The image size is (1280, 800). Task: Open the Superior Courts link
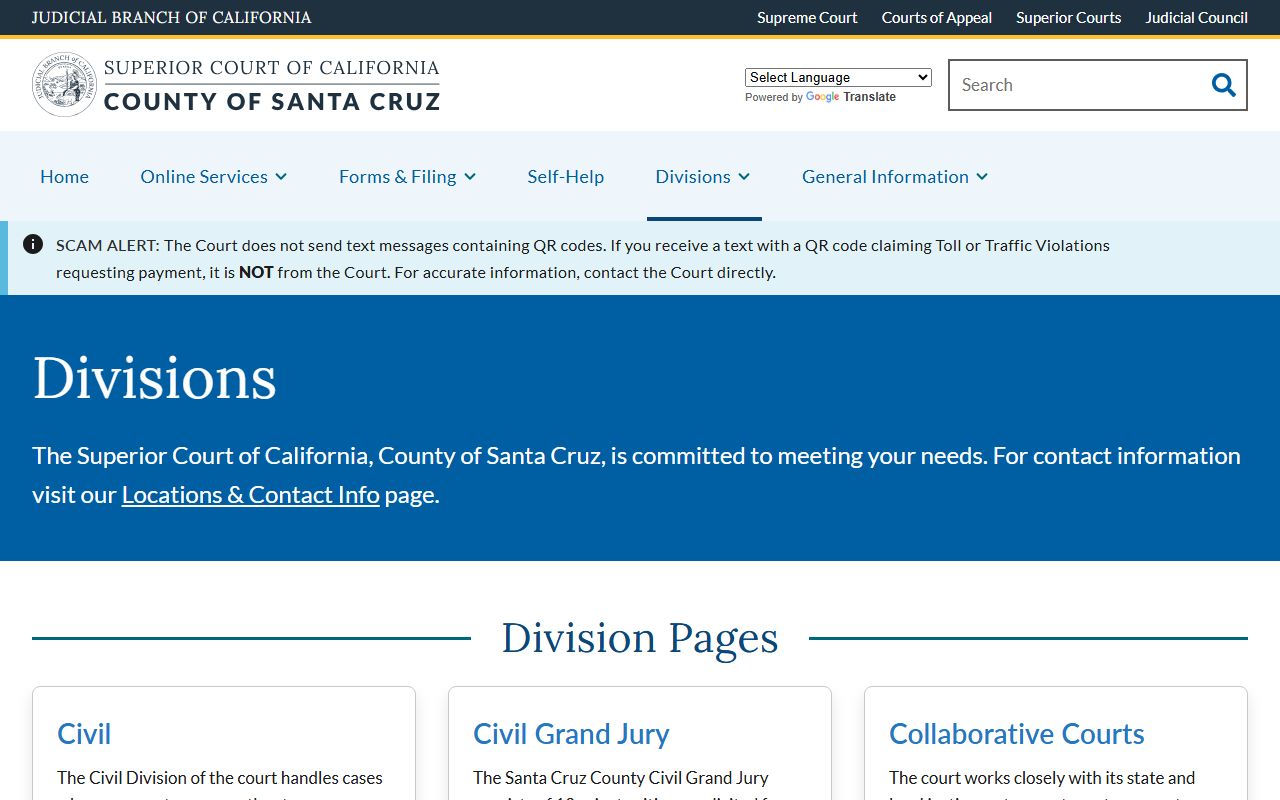tap(1069, 17)
